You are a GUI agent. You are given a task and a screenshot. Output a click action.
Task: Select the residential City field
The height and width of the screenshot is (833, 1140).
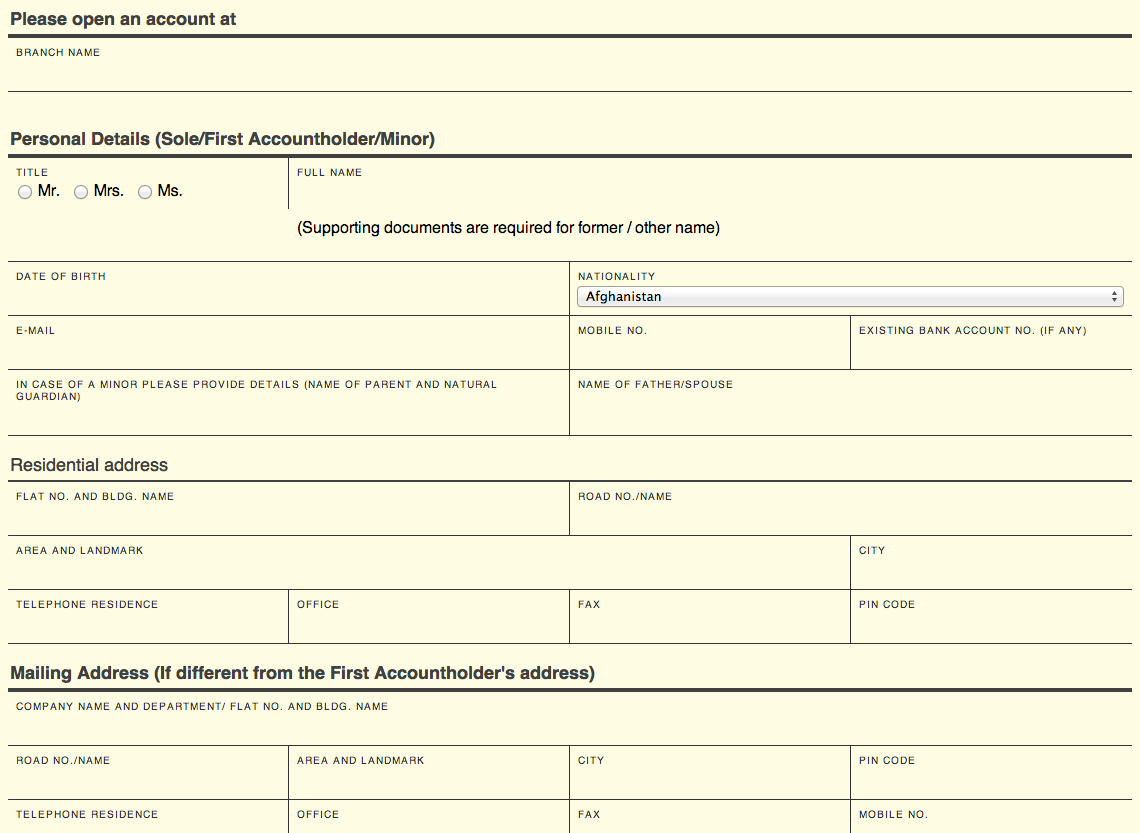point(991,572)
